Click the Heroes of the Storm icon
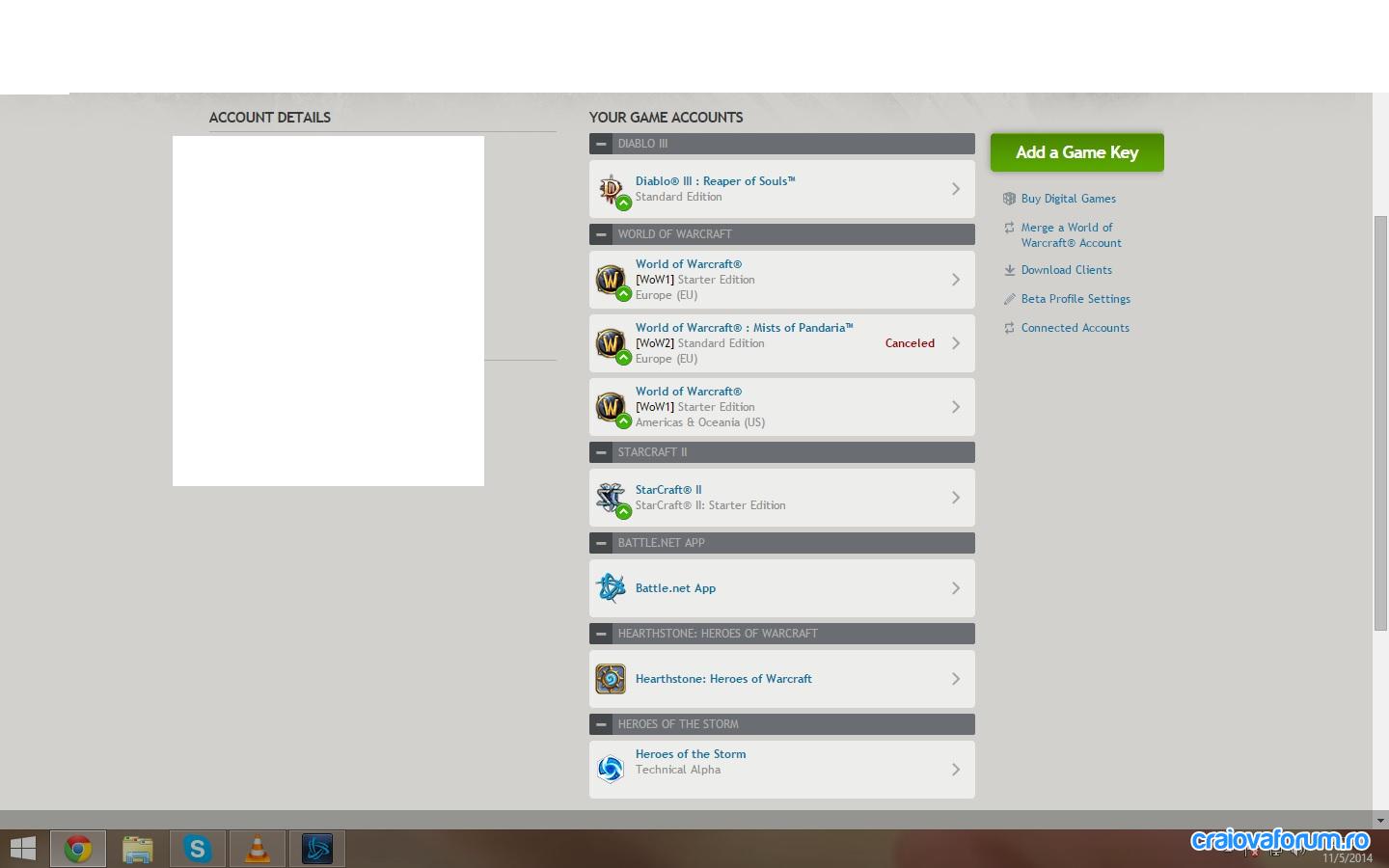The width and height of the screenshot is (1389, 868). (611, 770)
